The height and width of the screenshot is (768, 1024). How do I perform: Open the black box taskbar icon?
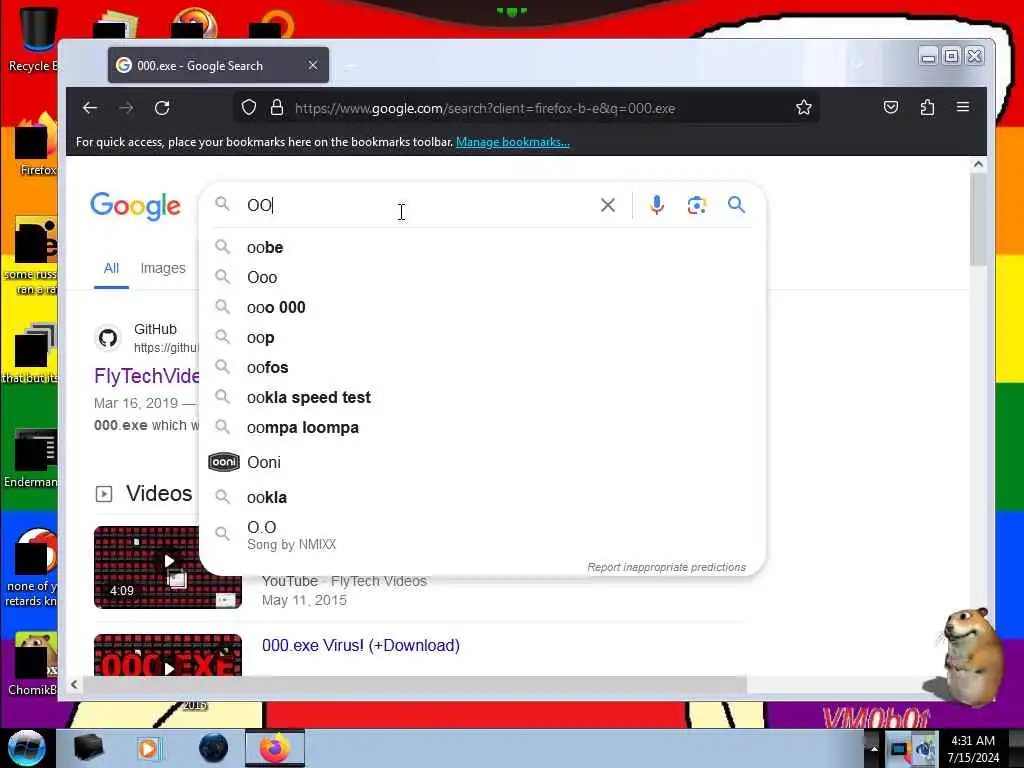[88, 748]
